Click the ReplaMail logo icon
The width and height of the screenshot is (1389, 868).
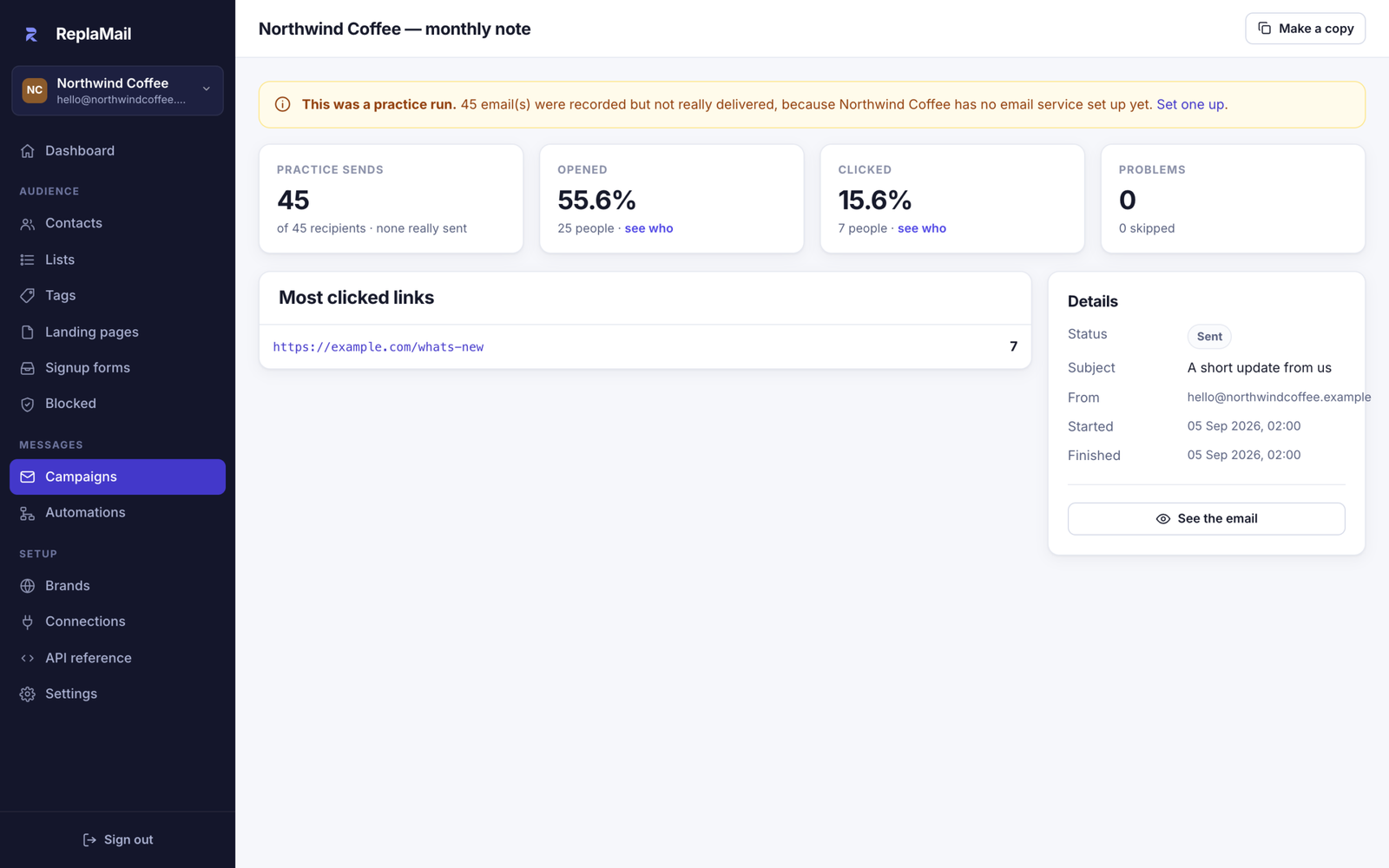[x=31, y=34]
